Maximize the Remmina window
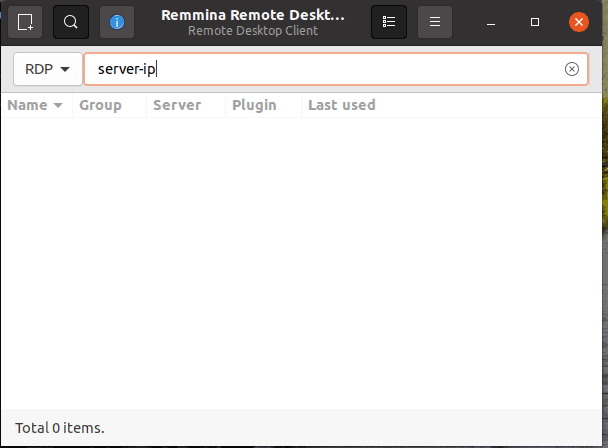The width and height of the screenshot is (608, 448). [535, 22]
